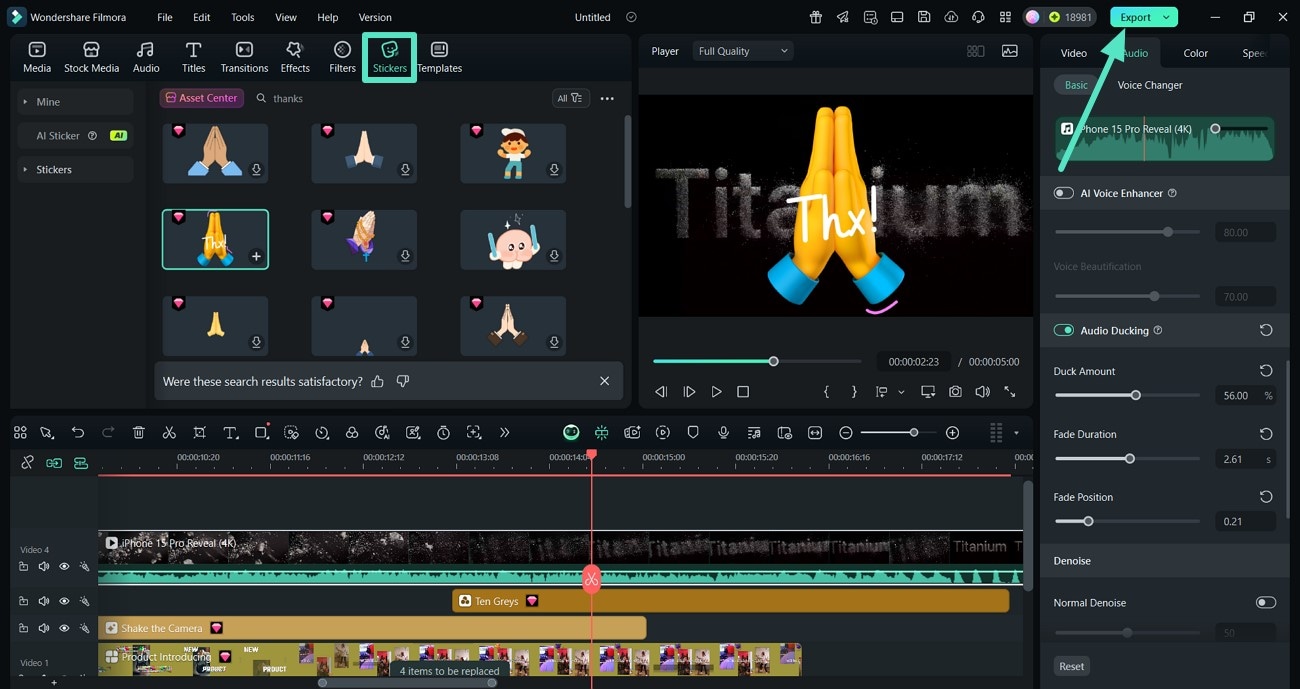1300x689 pixels.
Task: Switch to the Color tab
Action: pos(1196,53)
